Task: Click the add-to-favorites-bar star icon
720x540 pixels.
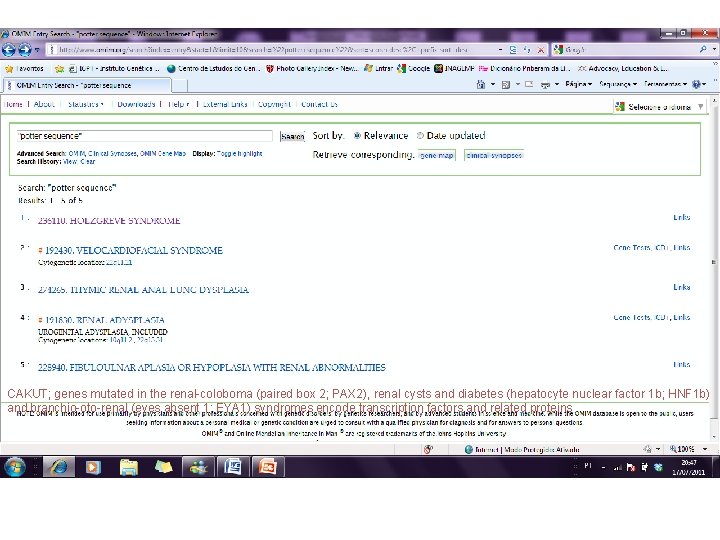Action: click(x=59, y=69)
